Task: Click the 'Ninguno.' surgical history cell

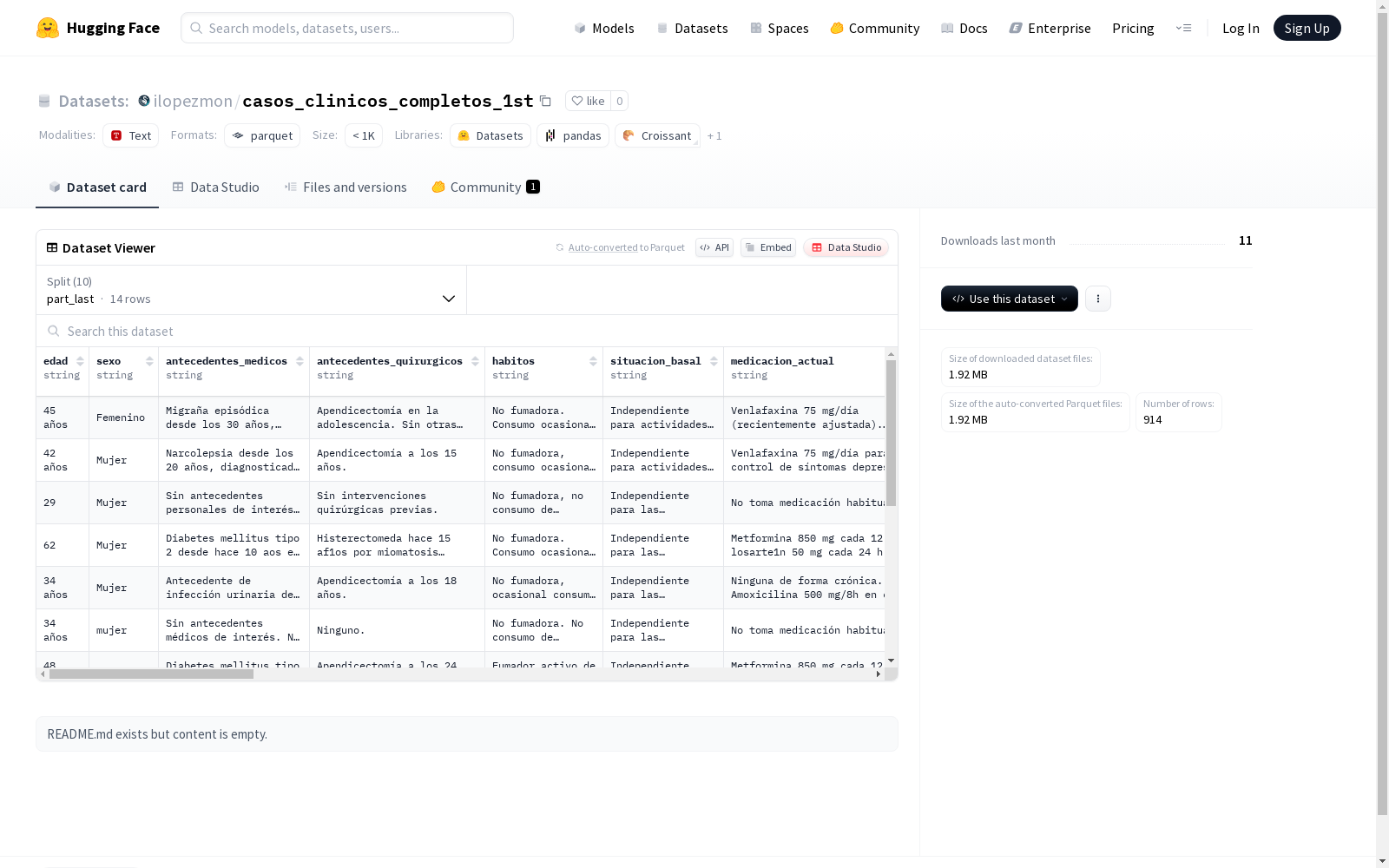Action: [x=397, y=630]
